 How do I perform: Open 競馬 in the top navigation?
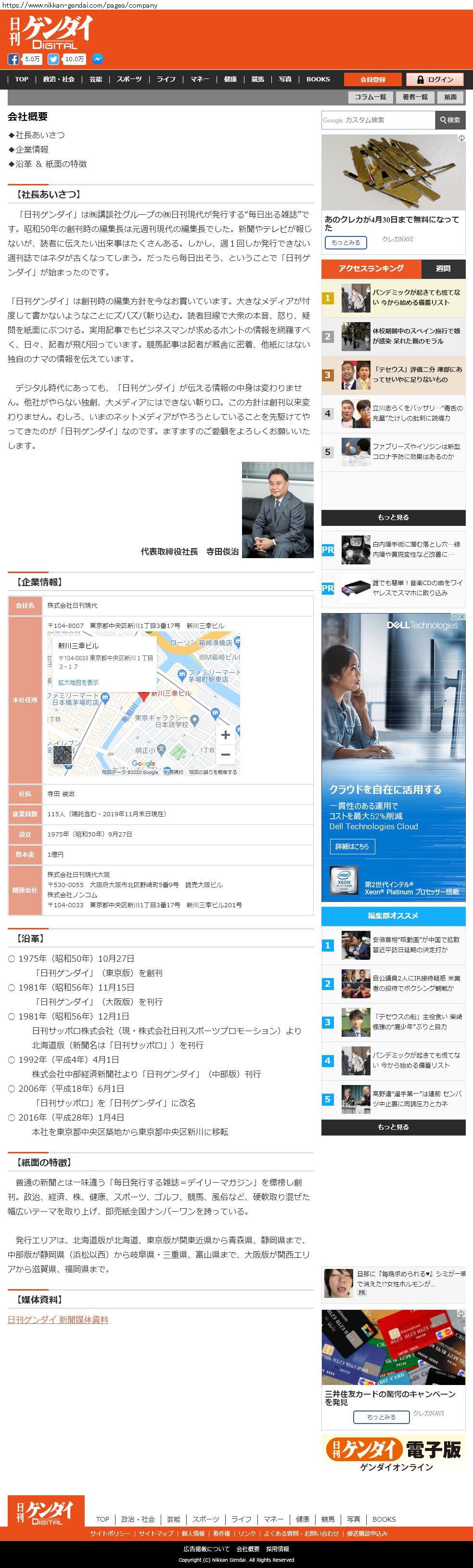(x=258, y=80)
